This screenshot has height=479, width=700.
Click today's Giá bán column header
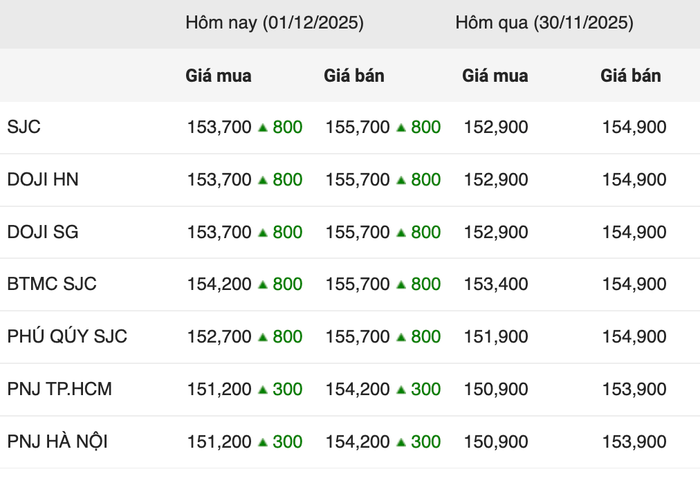354,76
